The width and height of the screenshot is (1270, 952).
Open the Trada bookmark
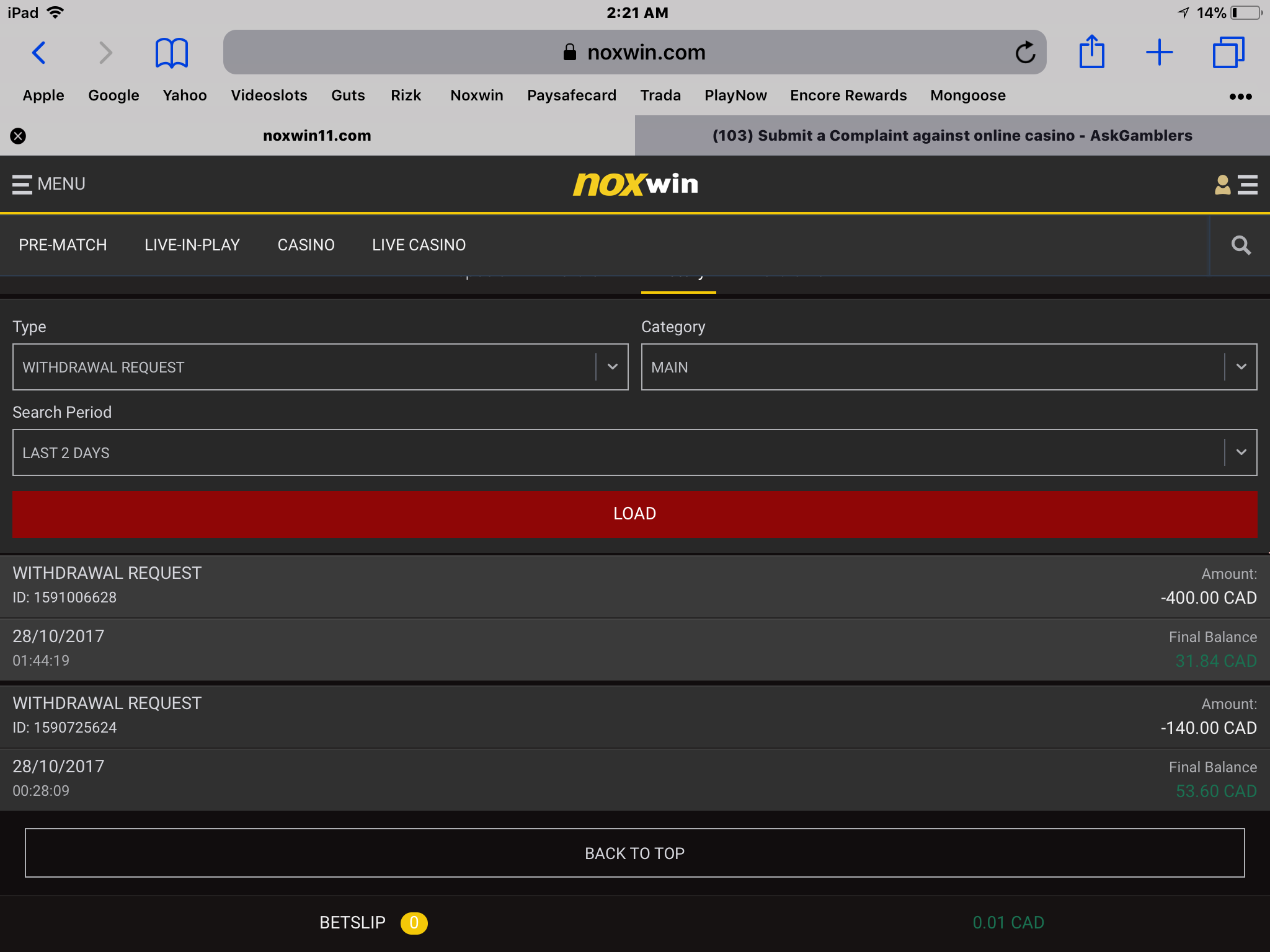pos(660,95)
